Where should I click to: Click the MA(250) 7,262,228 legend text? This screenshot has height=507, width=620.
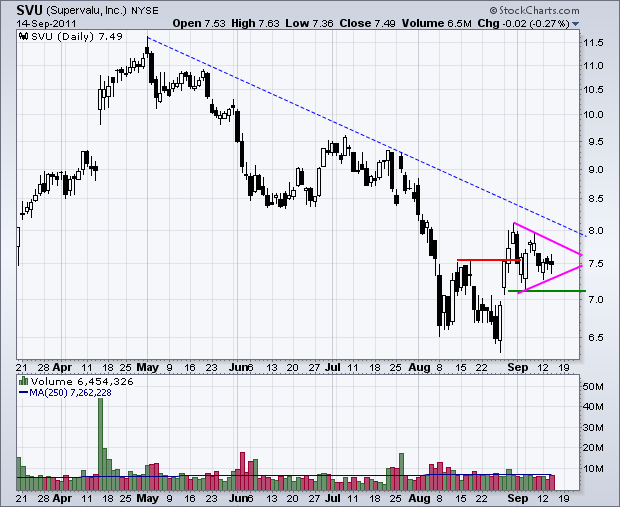pyautogui.click(x=70, y=393)
